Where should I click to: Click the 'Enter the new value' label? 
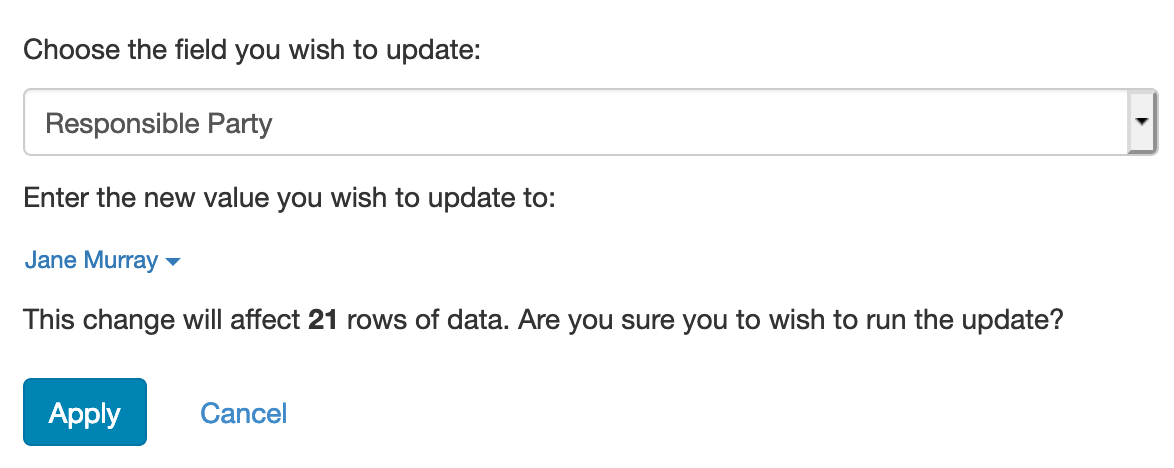click(x=289, y=197)
